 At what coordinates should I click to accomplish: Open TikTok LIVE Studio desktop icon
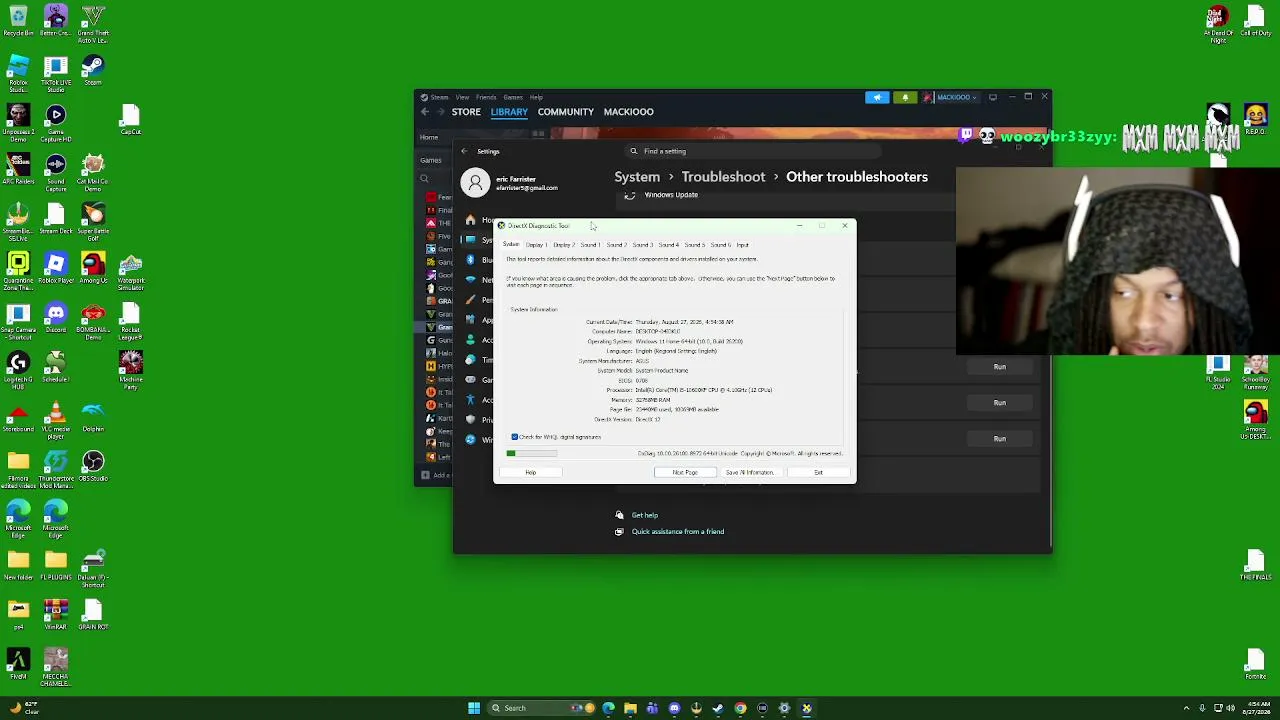pyautogui.click(x=56, y=72)
